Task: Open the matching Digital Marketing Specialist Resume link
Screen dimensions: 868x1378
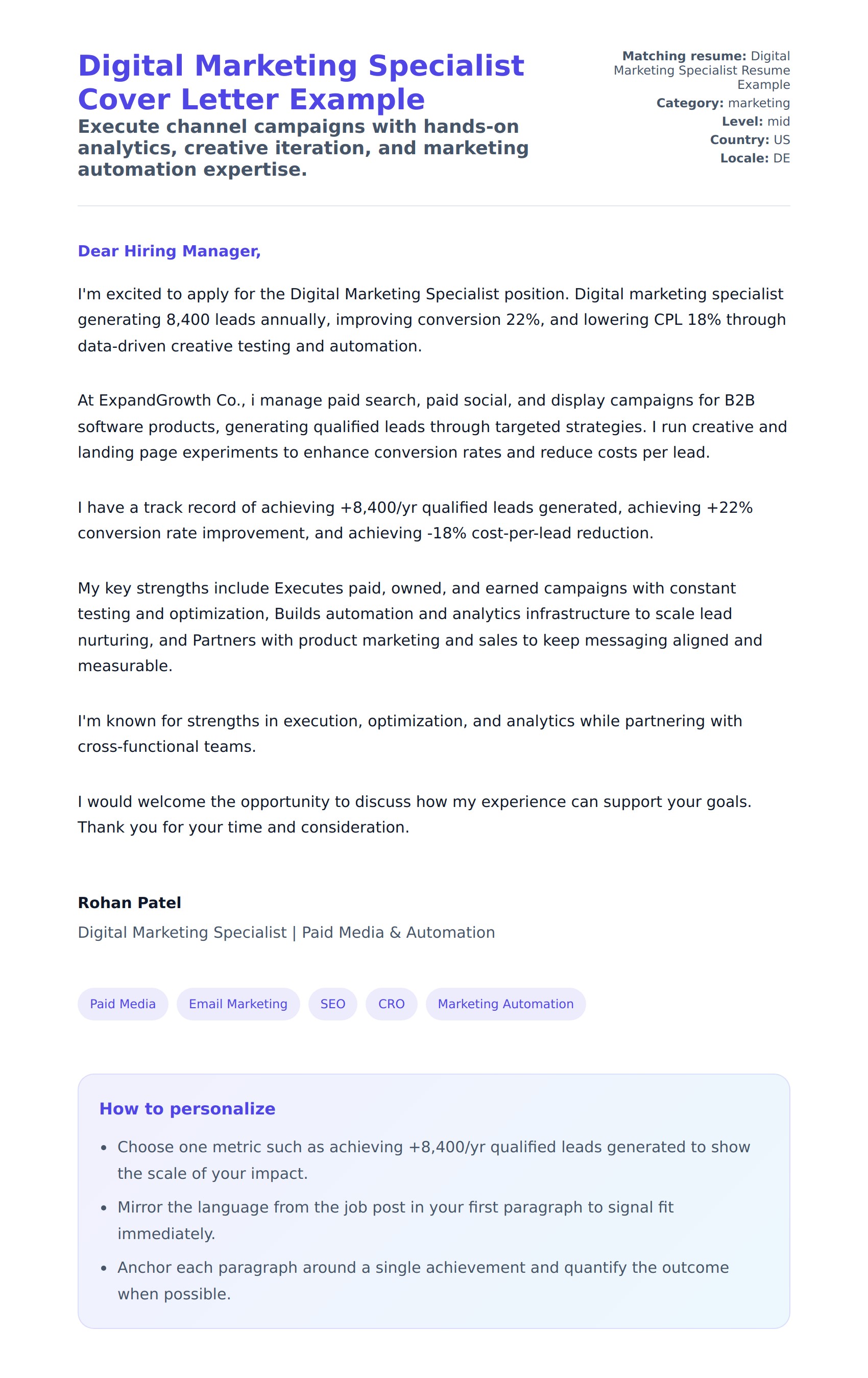Action: click(x=702, y=70)
